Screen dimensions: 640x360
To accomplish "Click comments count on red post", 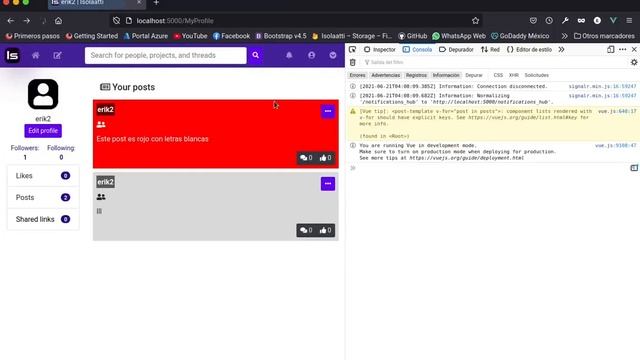I will [x=306, y=158].
